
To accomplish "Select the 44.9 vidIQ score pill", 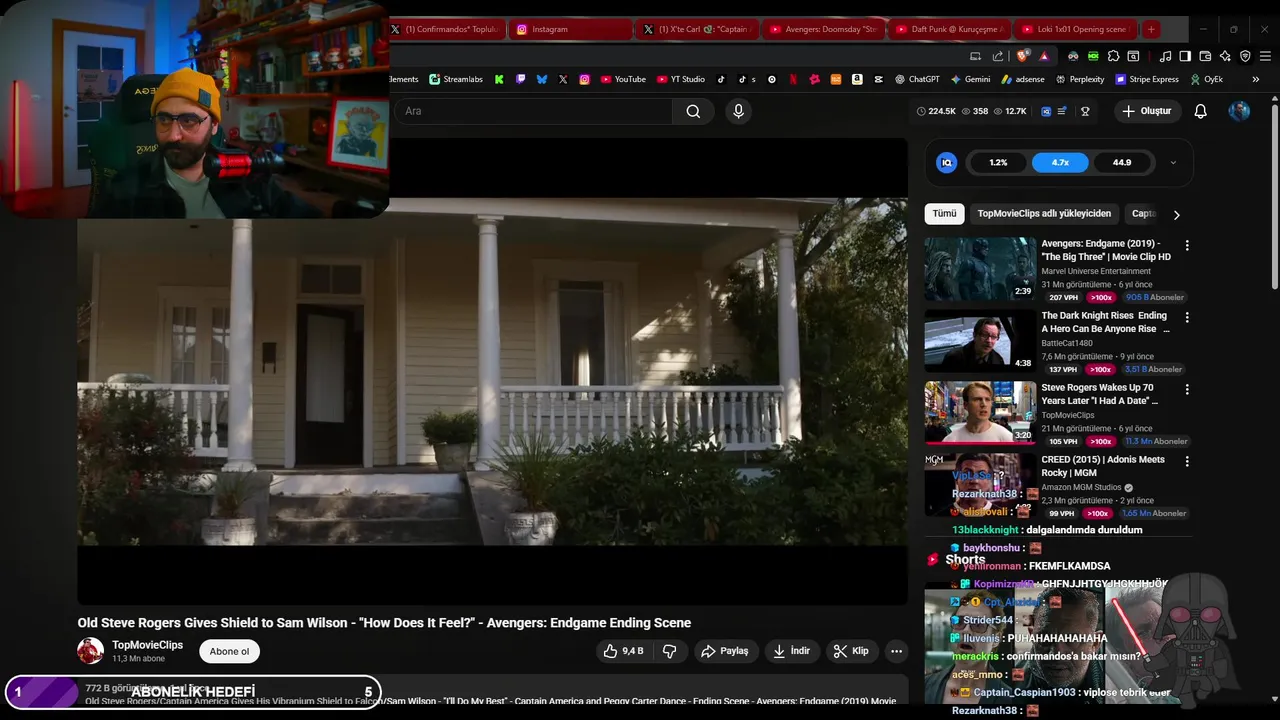I will coord(1122,162).
